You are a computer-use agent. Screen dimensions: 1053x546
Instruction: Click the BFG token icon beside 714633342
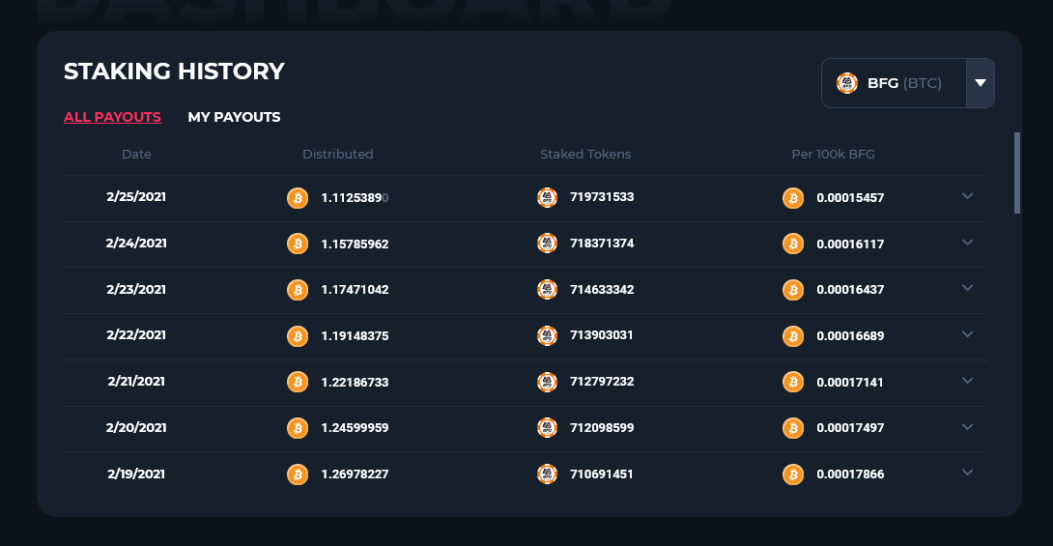(x=547, y=289)
